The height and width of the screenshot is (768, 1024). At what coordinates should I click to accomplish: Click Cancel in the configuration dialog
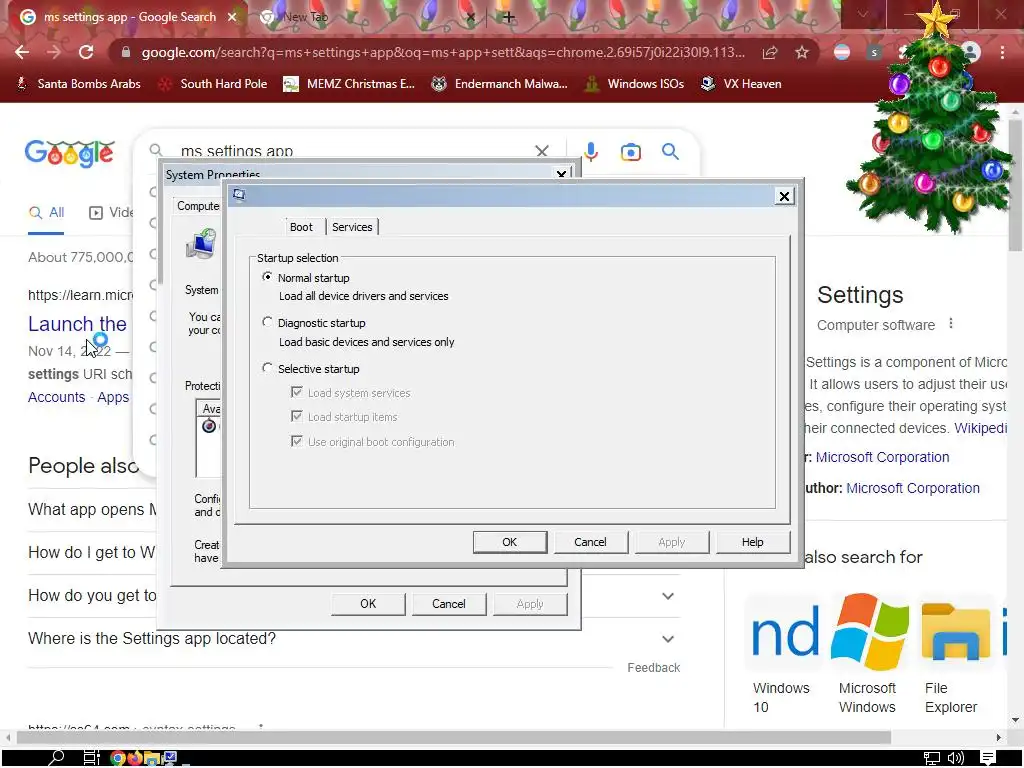coord(590,542)
